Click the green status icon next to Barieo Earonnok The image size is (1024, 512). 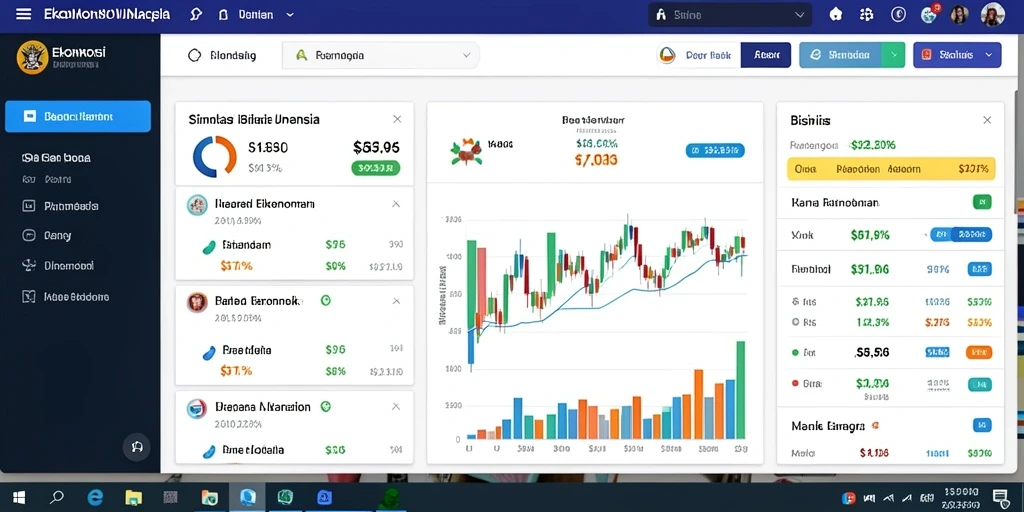326,300
